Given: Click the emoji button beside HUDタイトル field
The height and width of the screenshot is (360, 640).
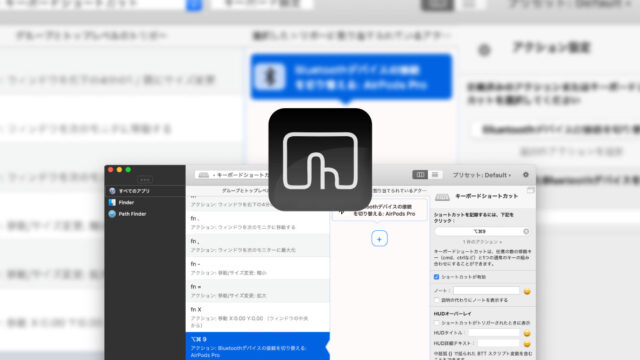Looking at the screenshot, I should tap(527, 333).
